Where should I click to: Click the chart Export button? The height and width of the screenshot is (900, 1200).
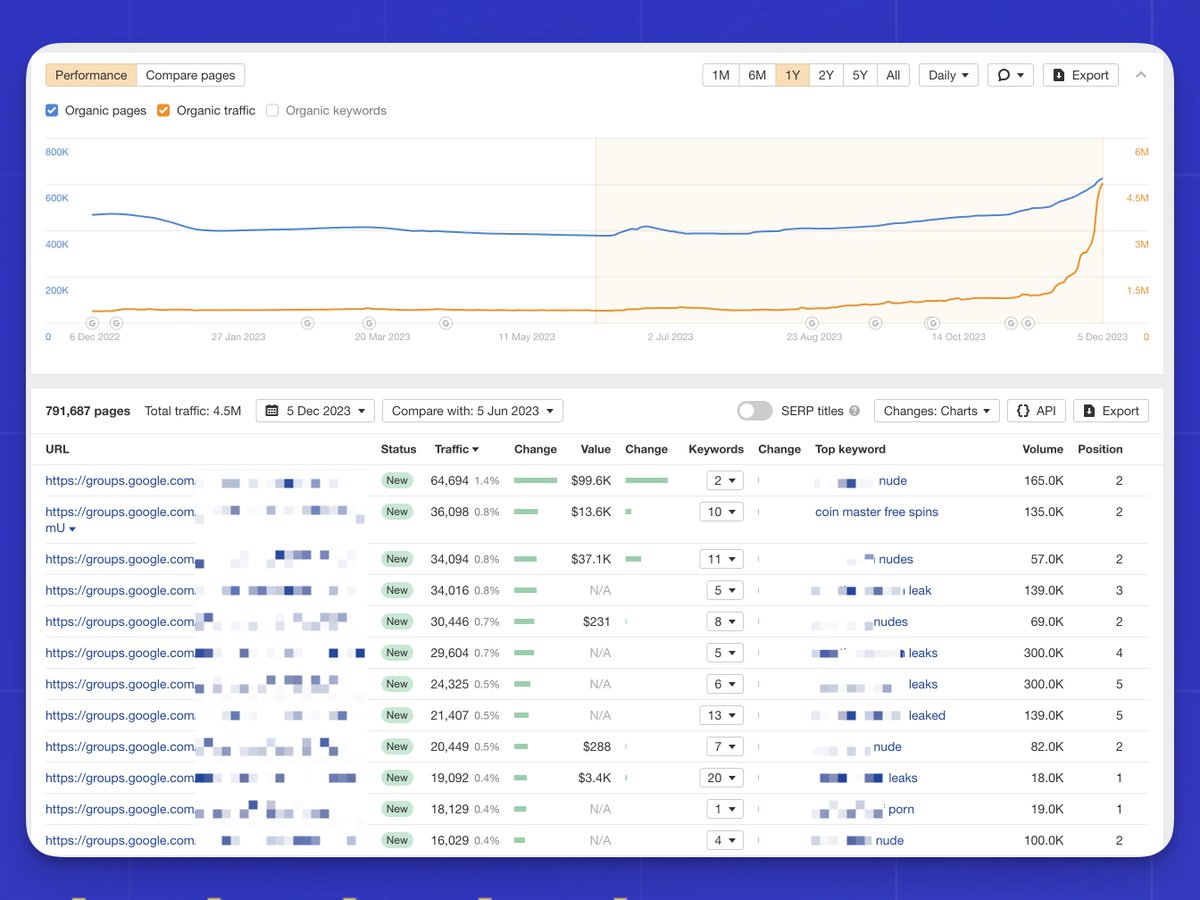(x=1081, y=75)
